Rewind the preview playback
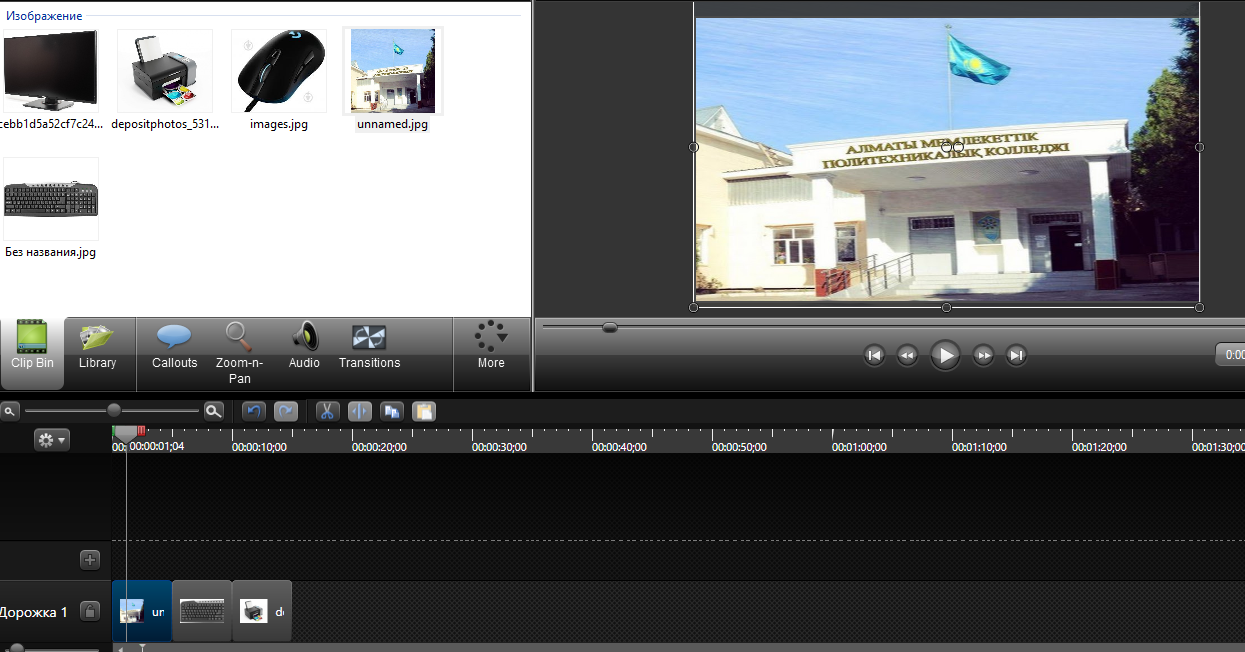 907,355
